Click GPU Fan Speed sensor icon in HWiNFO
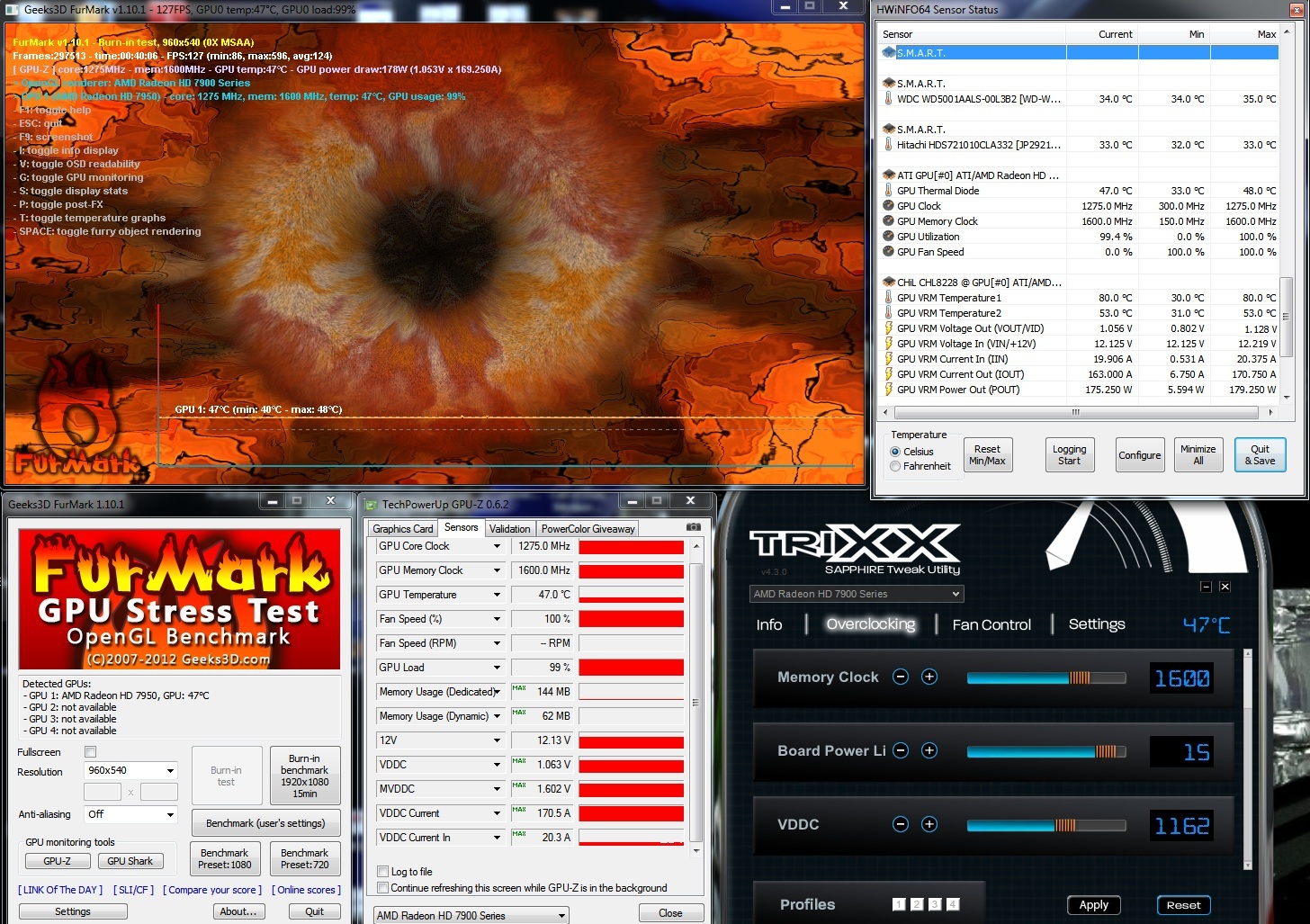This screenshot has height=924, width=1310. (x=889, y=252)
